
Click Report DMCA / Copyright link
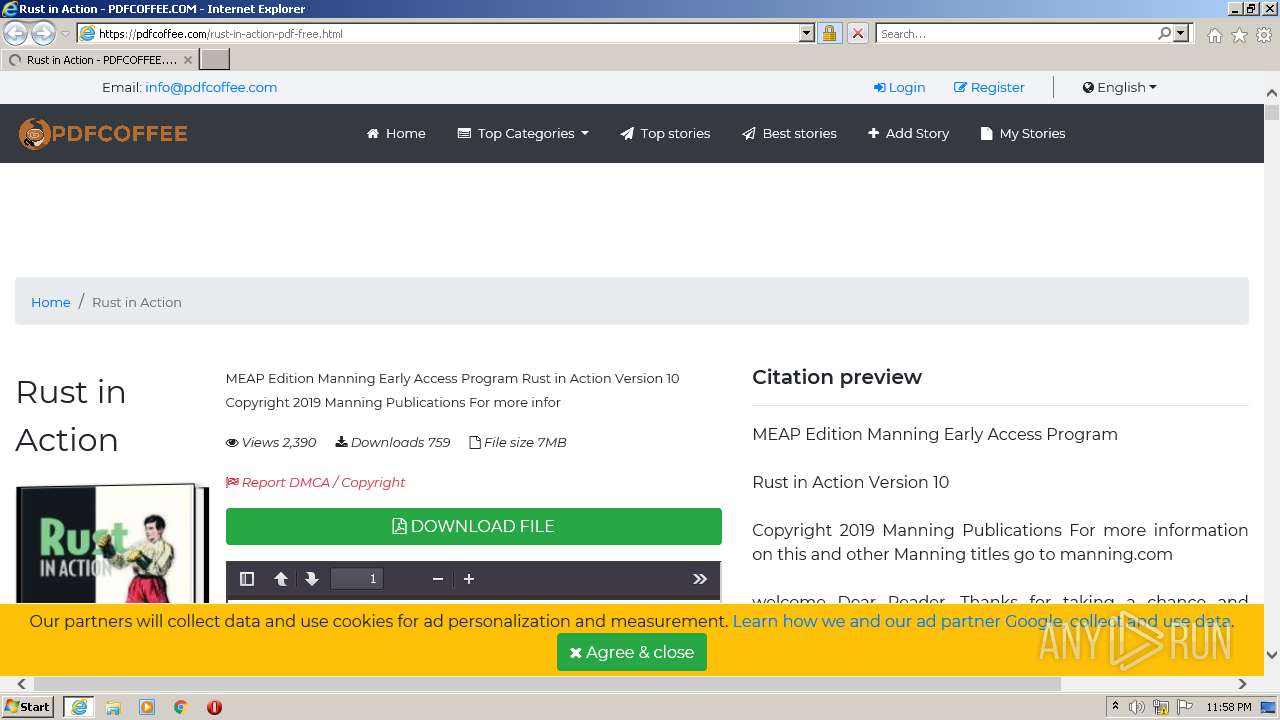[x=315, y=482]
